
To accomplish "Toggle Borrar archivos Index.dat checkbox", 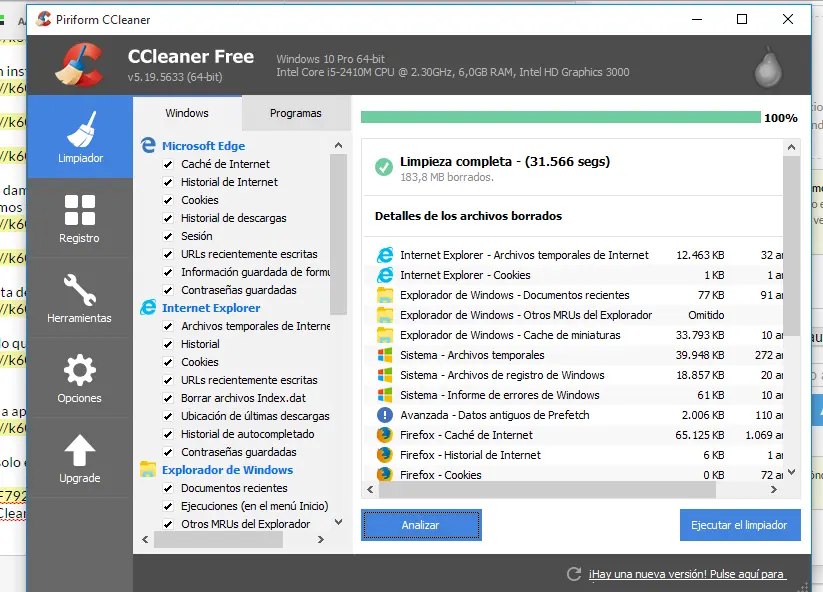I will (168, 398).
